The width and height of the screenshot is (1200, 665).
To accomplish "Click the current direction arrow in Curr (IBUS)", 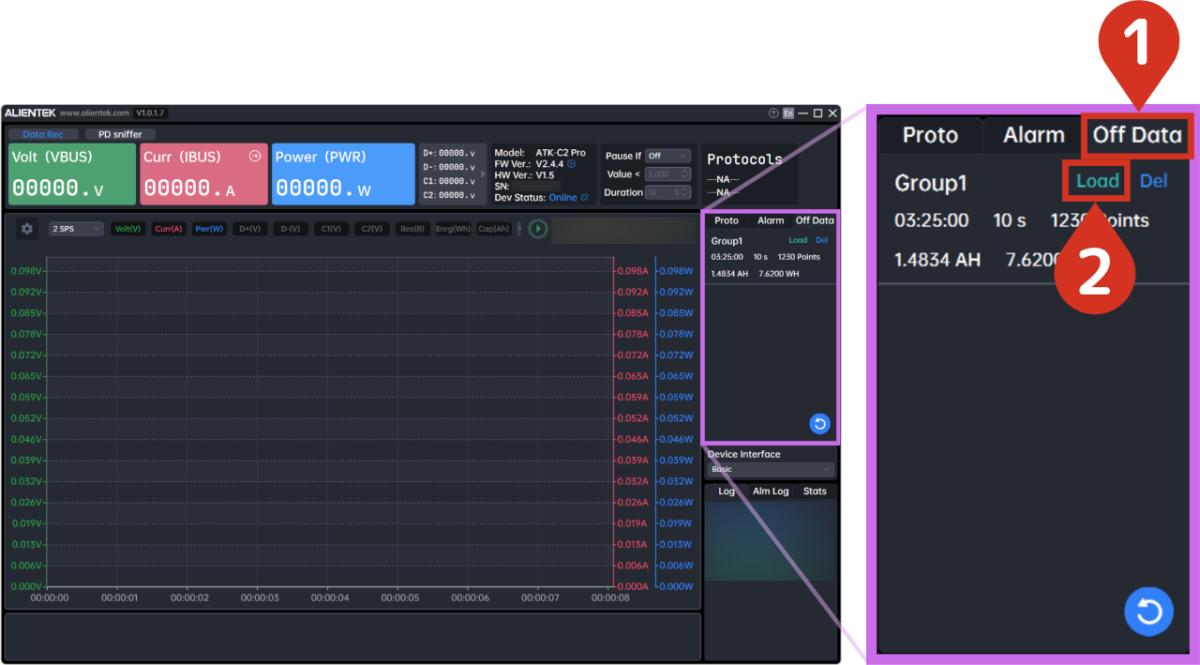I will (x=254, y=156).
